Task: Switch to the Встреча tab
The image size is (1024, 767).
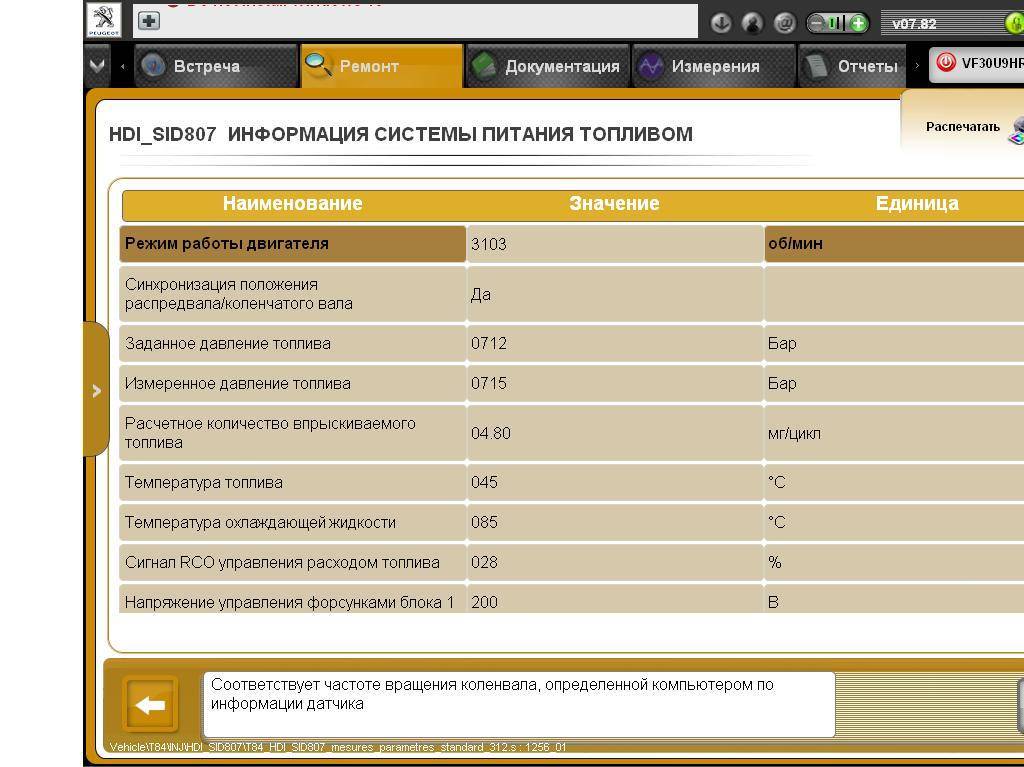Action: click(206, 67)
